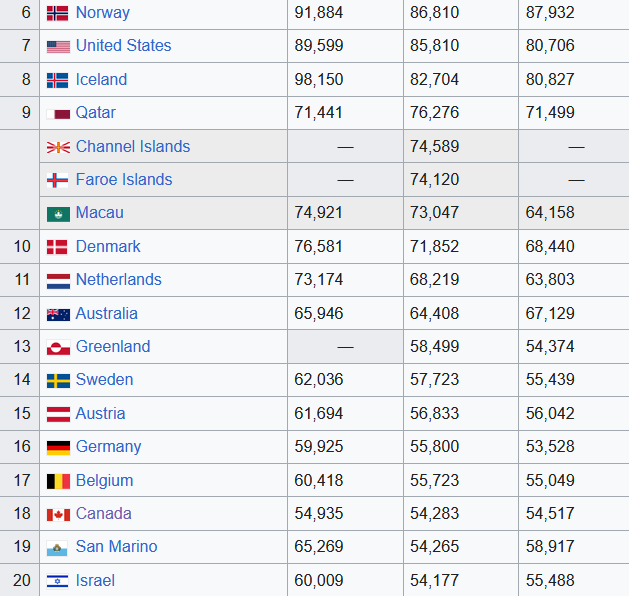Image resolution: width=629 pixels, height=596 pixels.
Task: Click the Faroe Islands flag icon
Action: pyautogui.click(x=58, y=180)
